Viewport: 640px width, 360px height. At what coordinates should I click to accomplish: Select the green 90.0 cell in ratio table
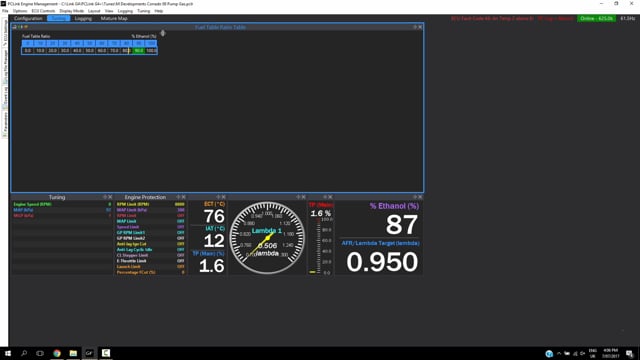tap(139, 51)
